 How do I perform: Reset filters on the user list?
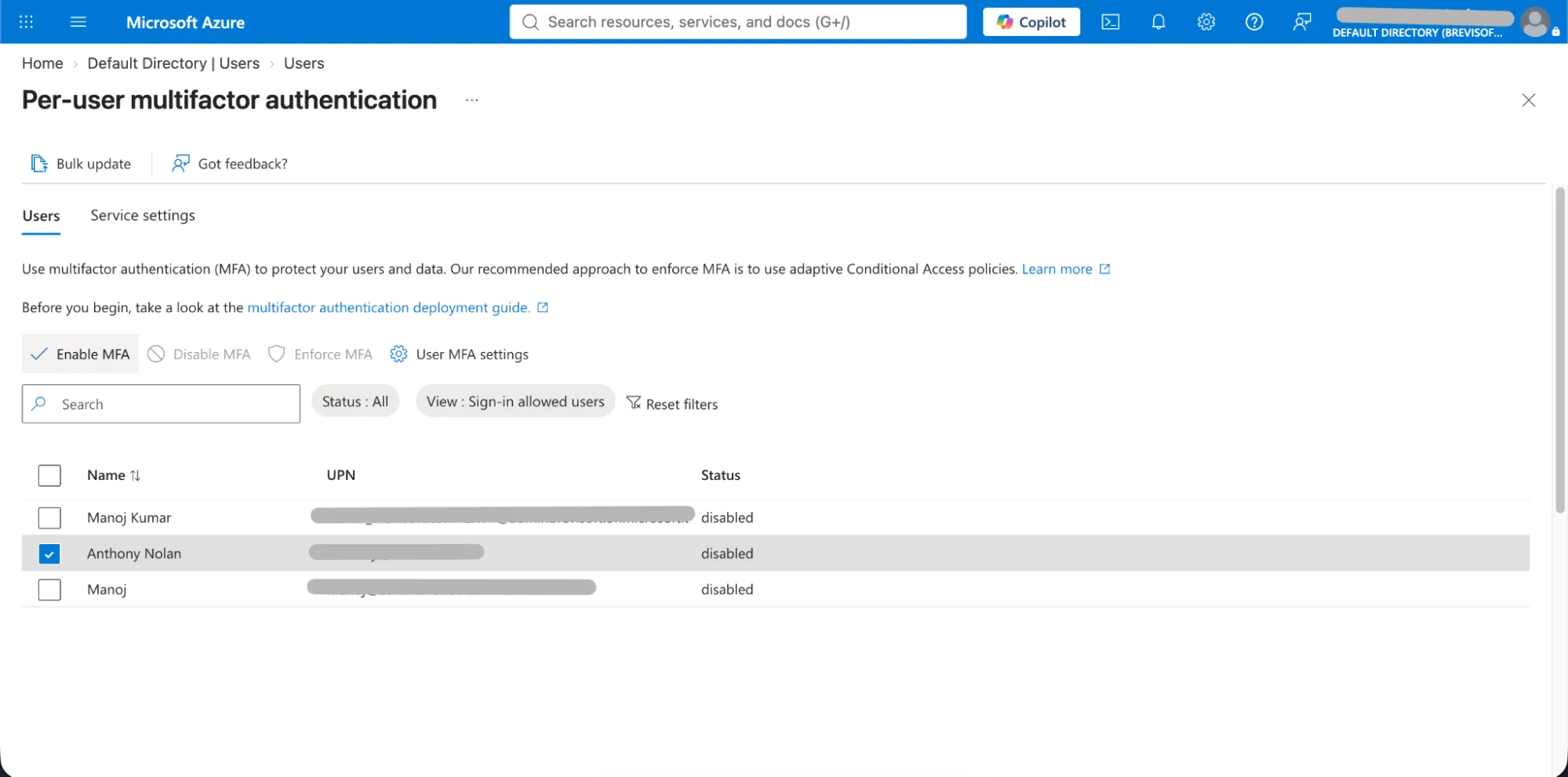(x=672, y=404)
